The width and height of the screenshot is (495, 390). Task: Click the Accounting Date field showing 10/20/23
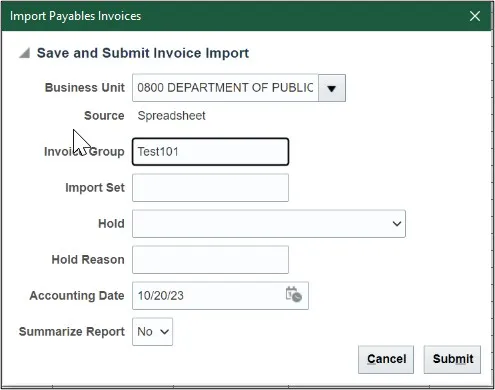(x=220, y=295)
